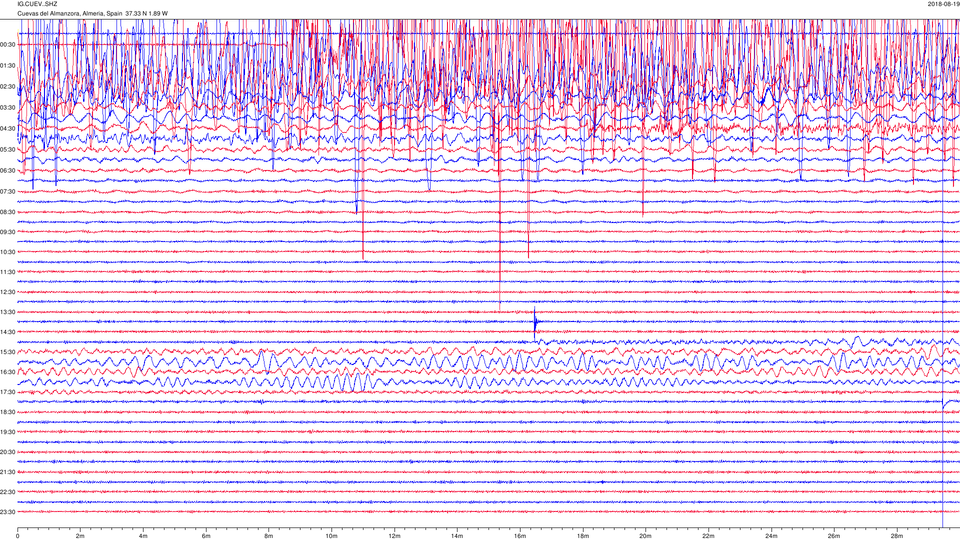Screen dimensions: 960x540
Task: Click the small blue seismic event spike near 14:00
Action: [x=535, y=323]
